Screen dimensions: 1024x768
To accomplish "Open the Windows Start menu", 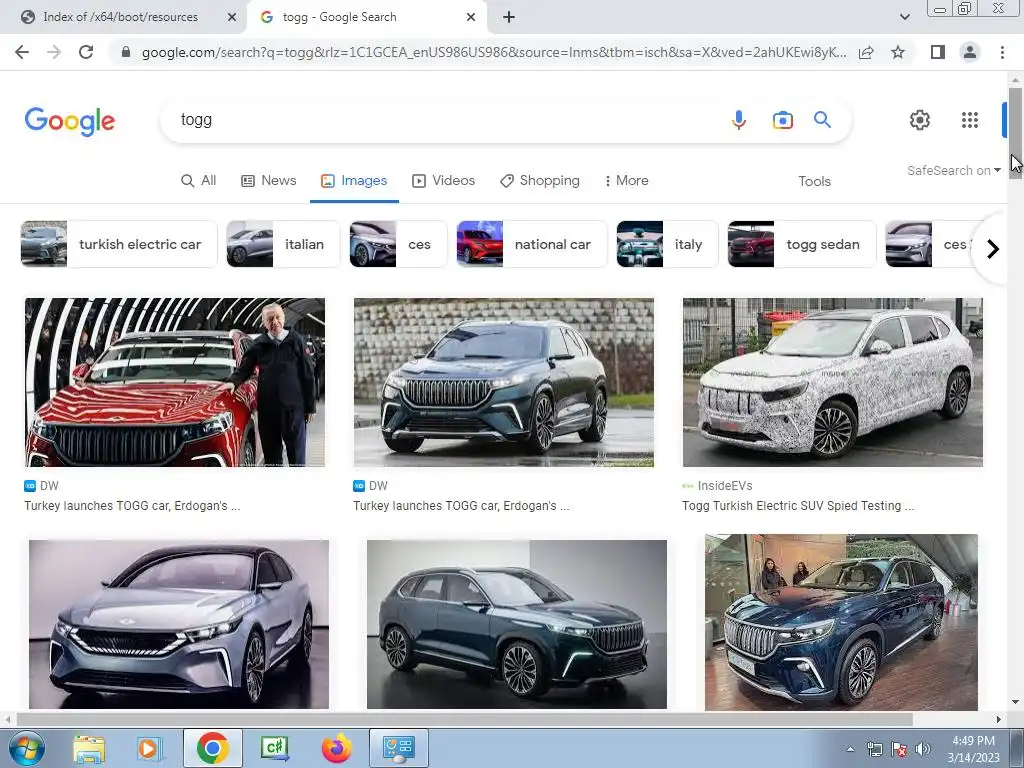I will (x=27, y=748).
